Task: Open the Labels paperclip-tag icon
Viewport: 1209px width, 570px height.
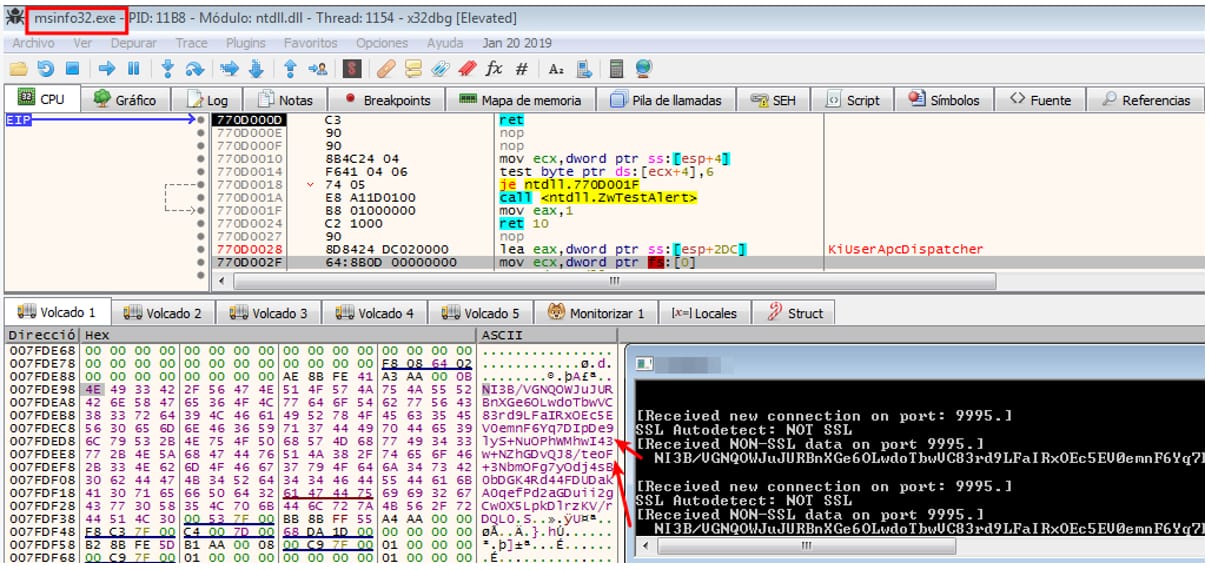Action: (440, 69)
